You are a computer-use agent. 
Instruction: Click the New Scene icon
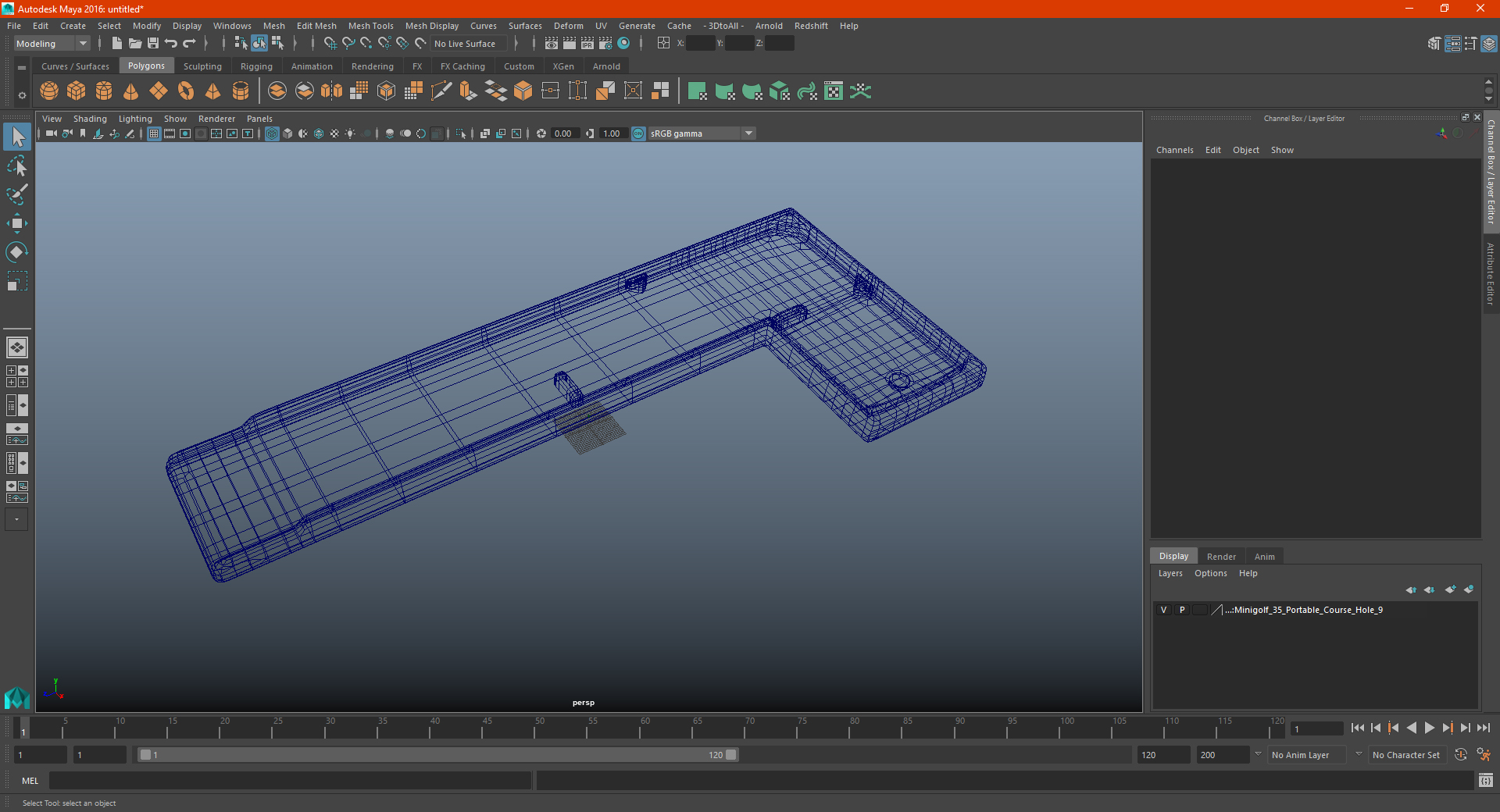117,44
